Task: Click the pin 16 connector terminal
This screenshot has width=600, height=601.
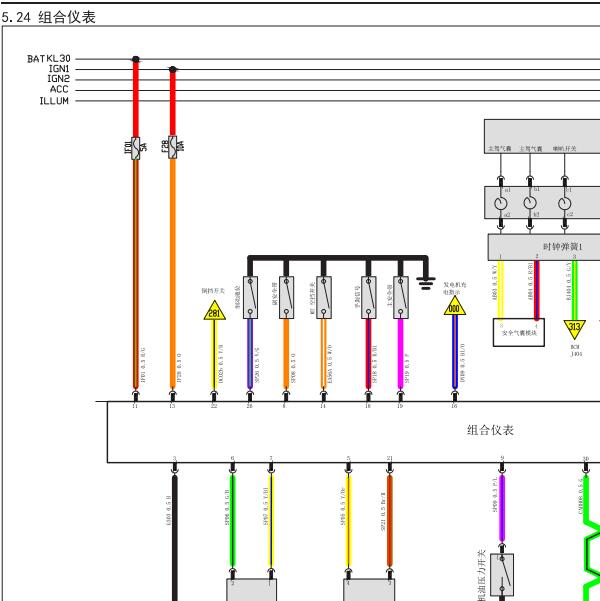Action: 455,395
